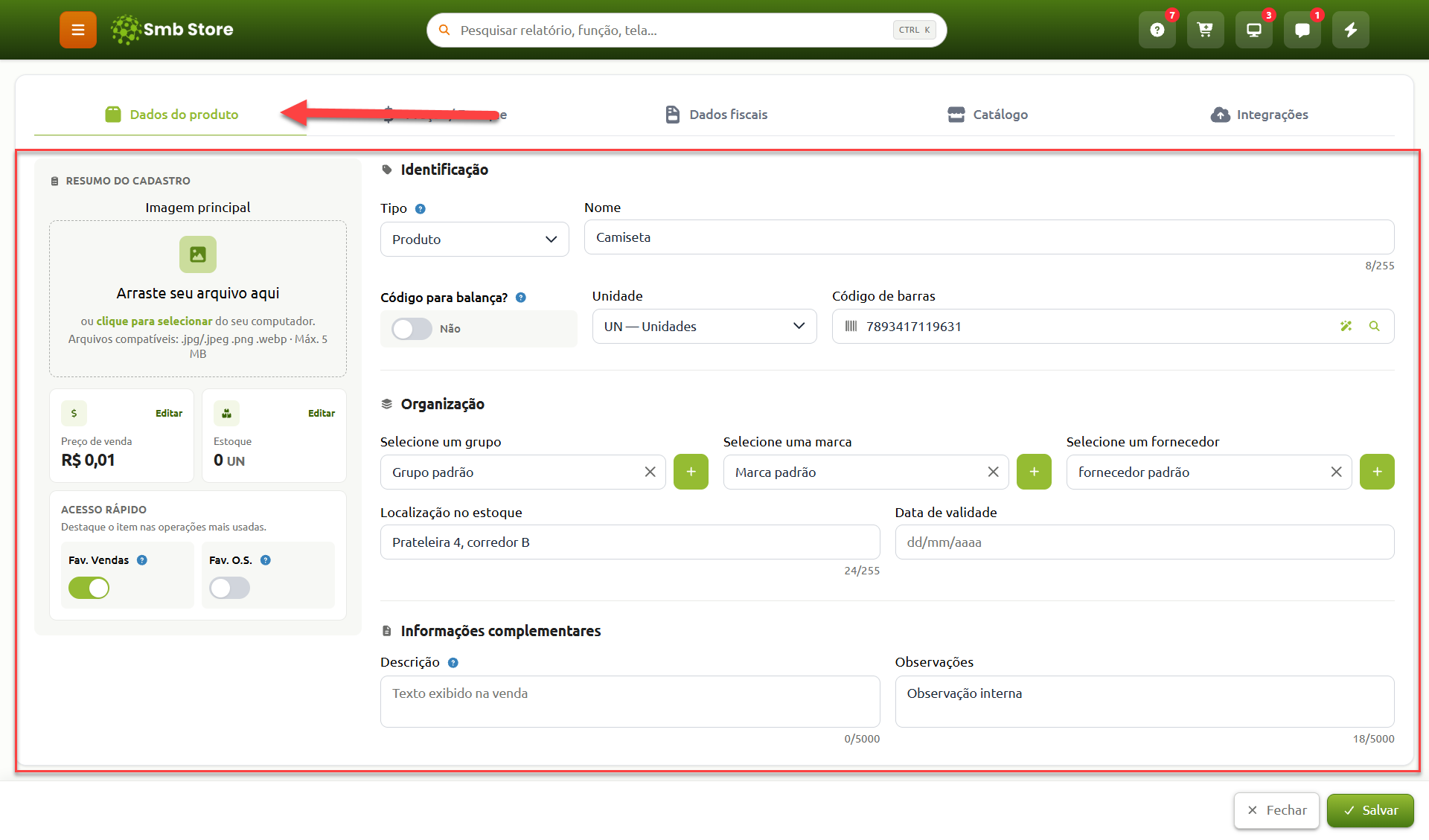
Task: Disable the Fav. Vendas toggle
Action: click(x=89, y=588)
